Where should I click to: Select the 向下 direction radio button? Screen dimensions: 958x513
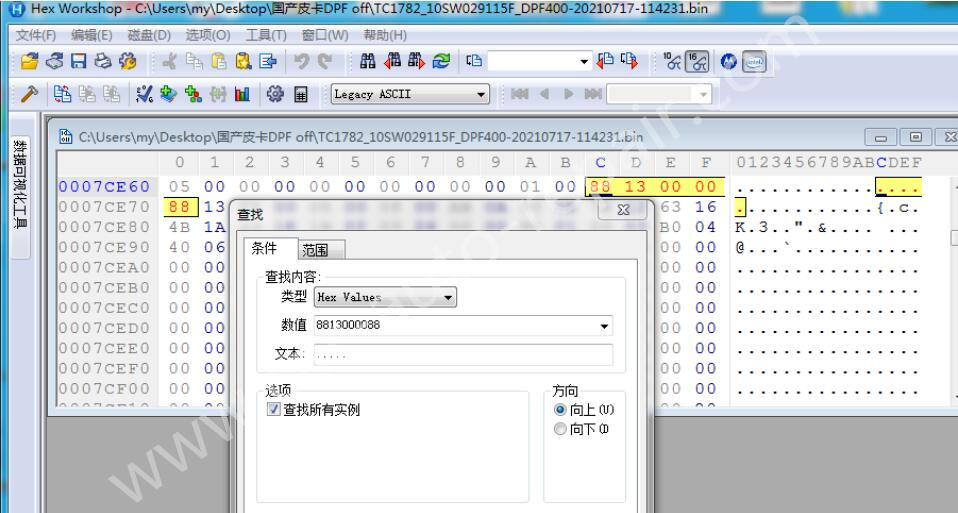click(x=560, y=429)
